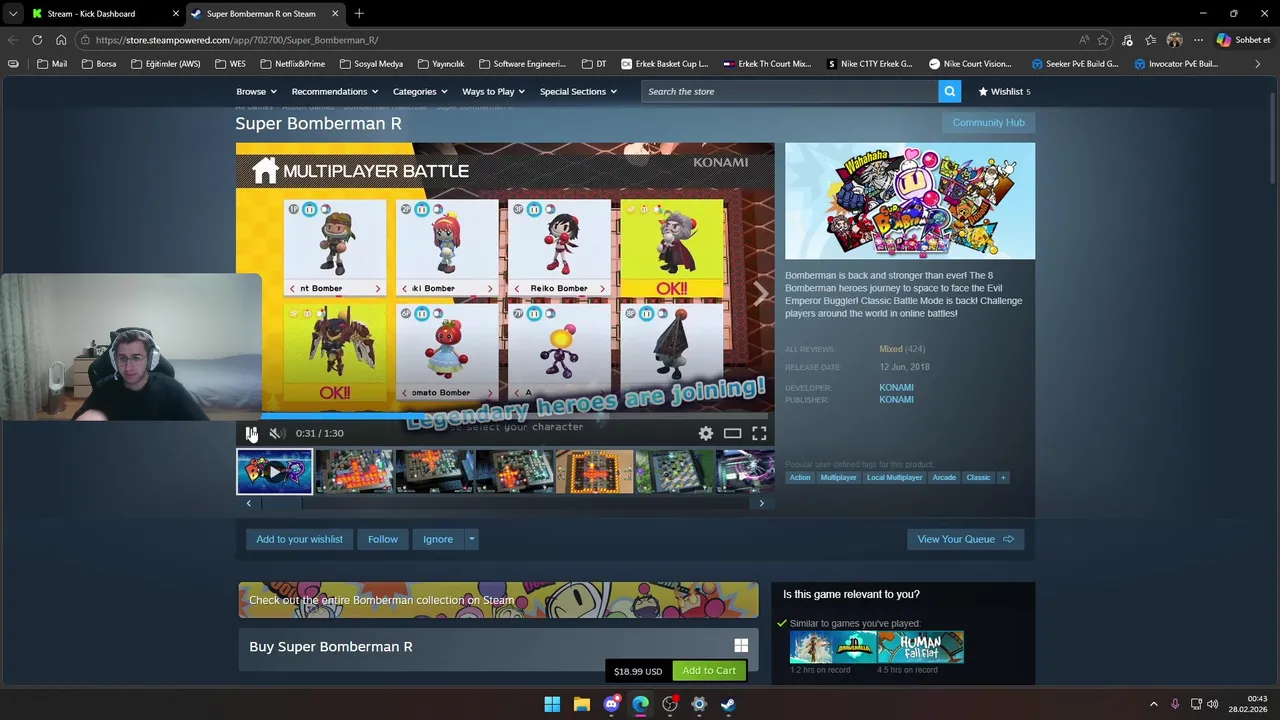Close the Super Bomberman R tab

point(335,14)
